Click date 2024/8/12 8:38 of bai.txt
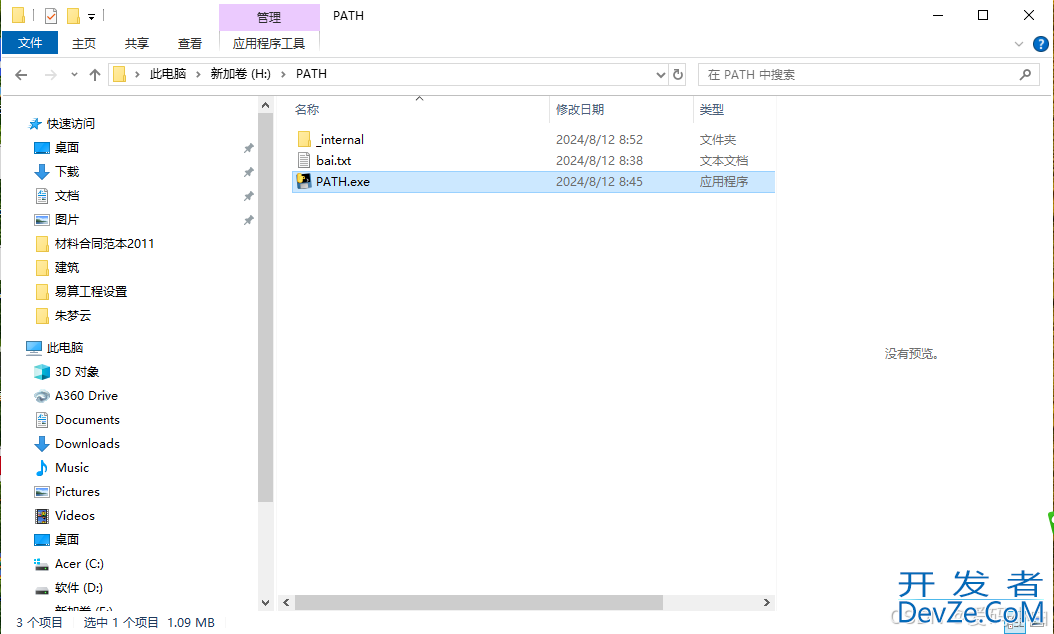This screenshot has width=1054, height=634. coord(599,161)
